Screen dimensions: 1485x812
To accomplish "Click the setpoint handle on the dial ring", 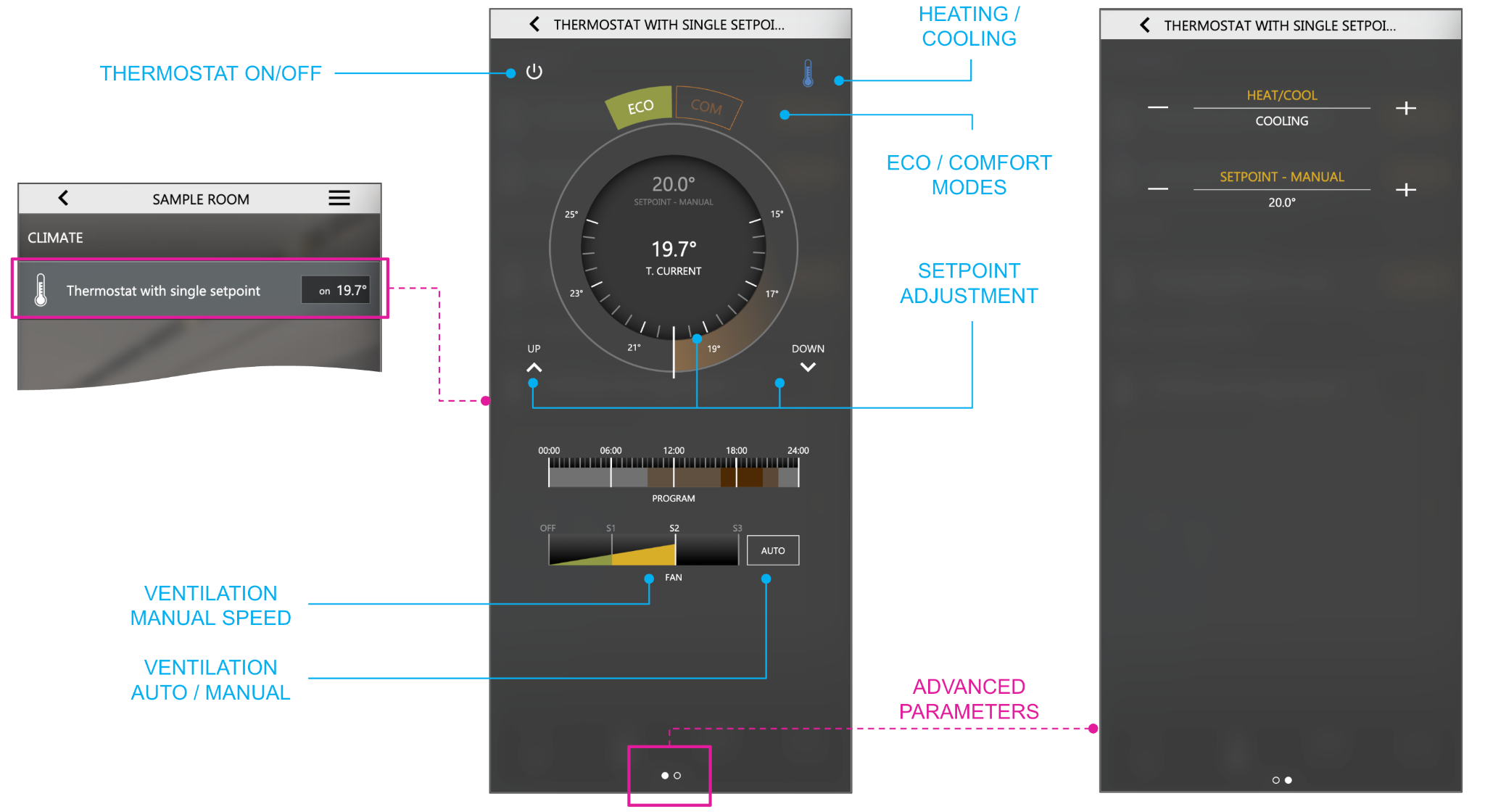I will tap(674, 352).
